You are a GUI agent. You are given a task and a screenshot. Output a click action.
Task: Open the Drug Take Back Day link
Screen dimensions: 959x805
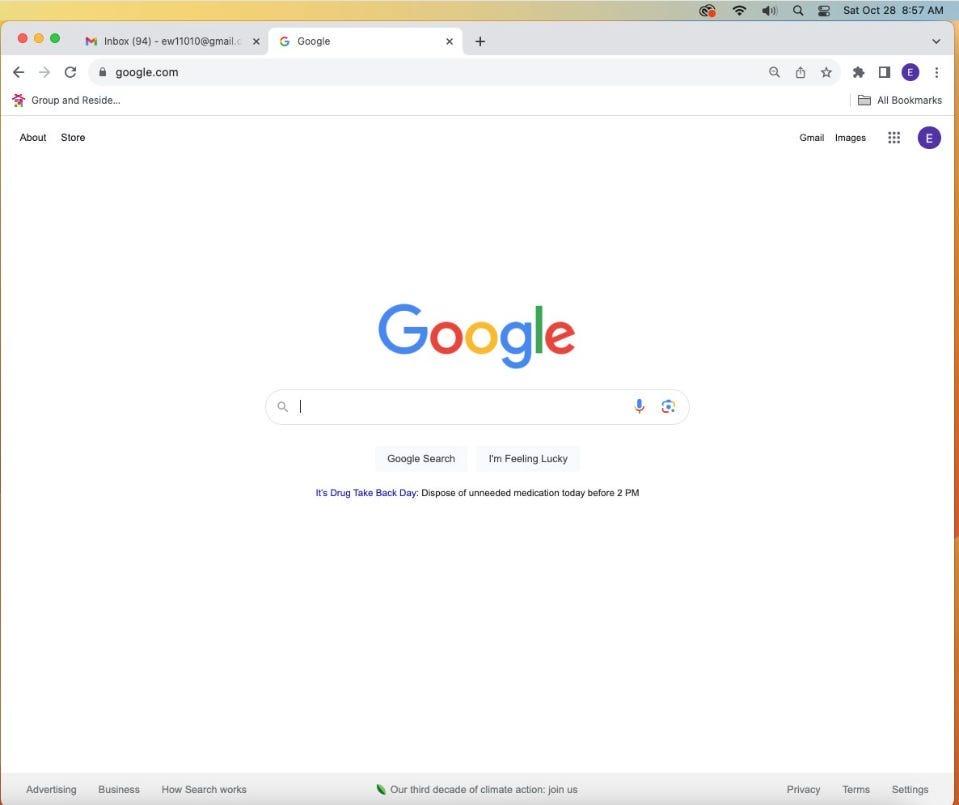click(x=366, y=493)
